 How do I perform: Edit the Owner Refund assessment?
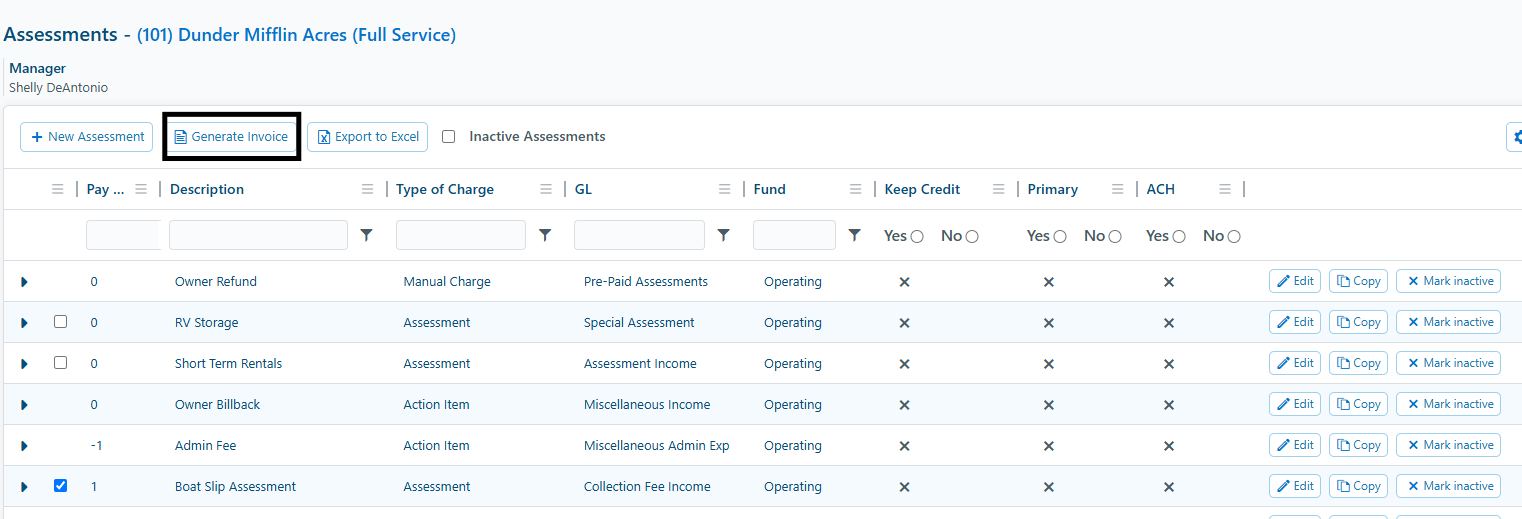[x=1295, y=281]
